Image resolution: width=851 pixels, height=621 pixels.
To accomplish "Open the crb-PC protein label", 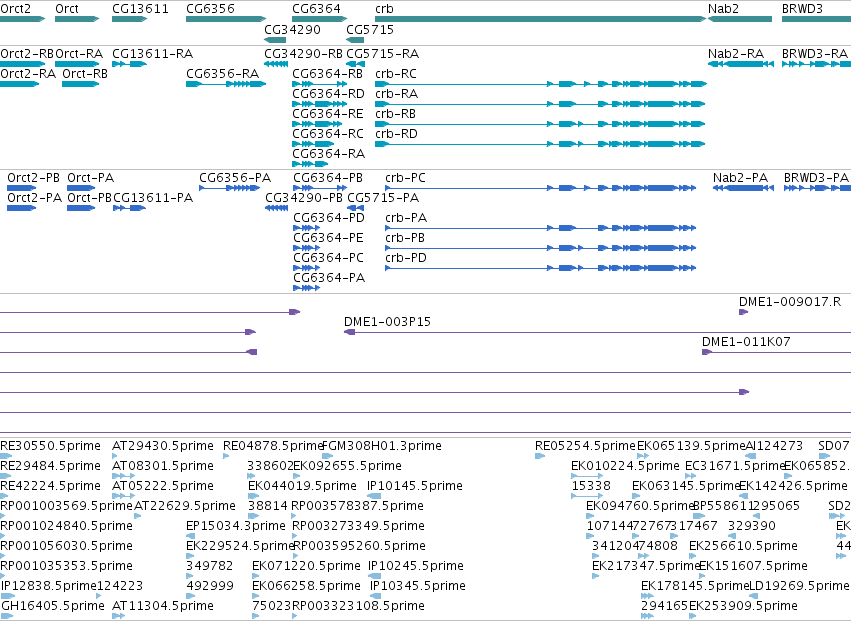I will click(x=405, y=178).
